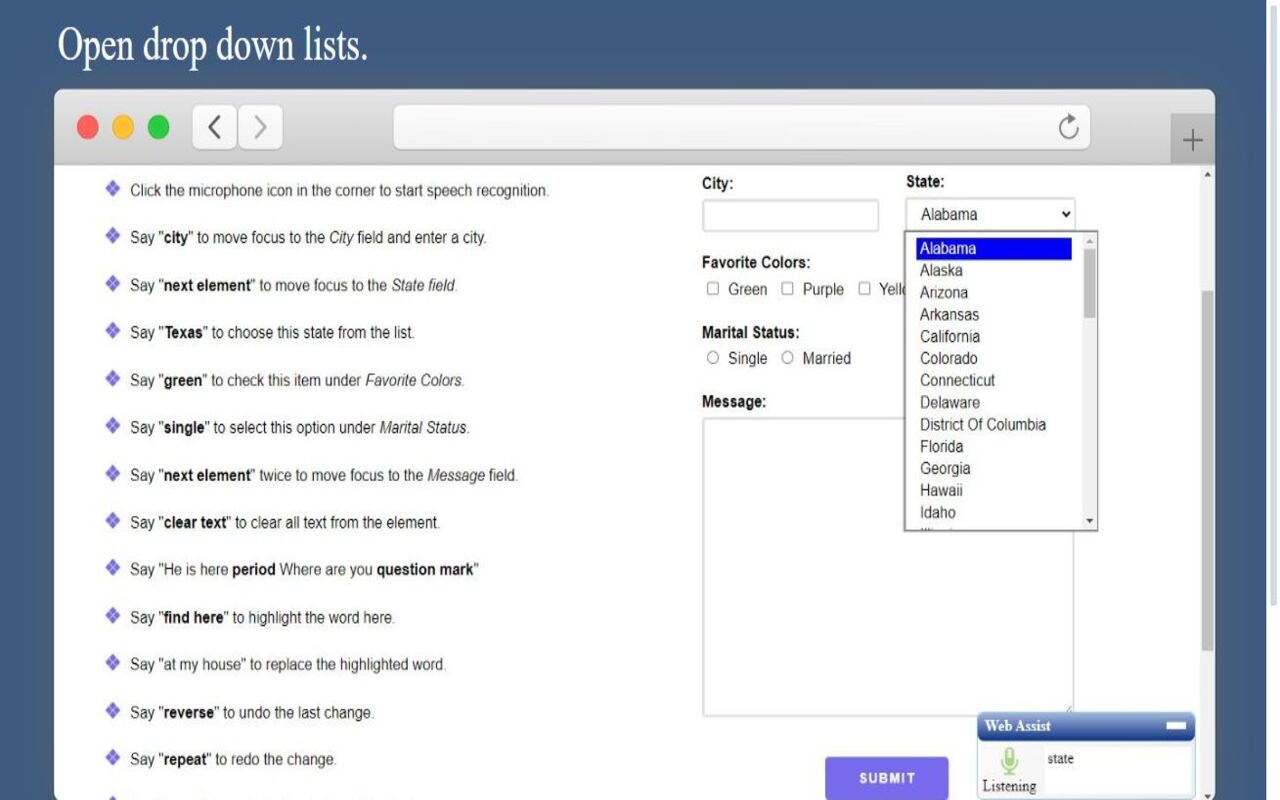Select the Single marital status option
Viewport: 1280px width, 800px height.
coord(713,357)
